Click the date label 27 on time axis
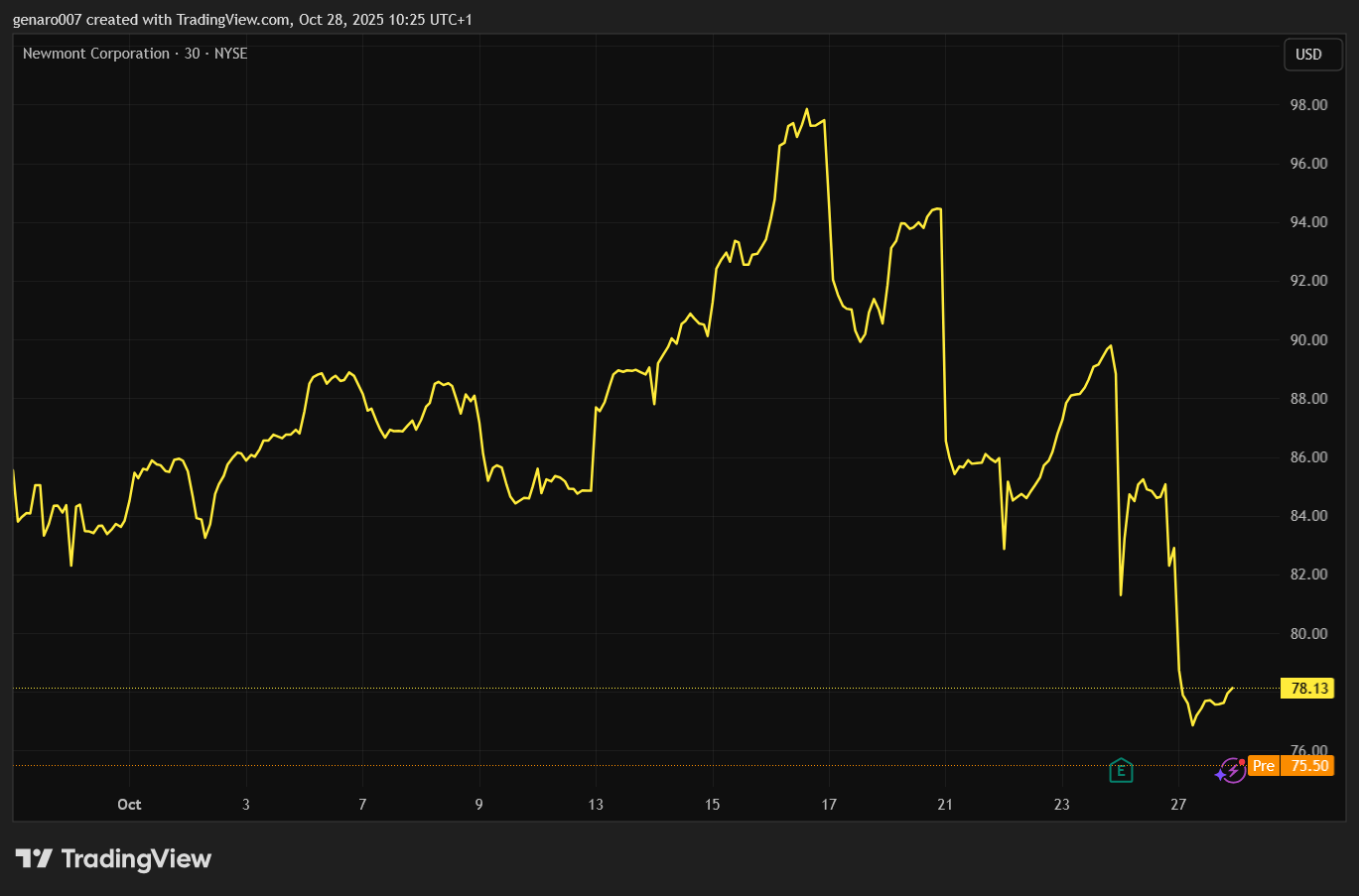The image size is (1359, 896). (1178, 804)
